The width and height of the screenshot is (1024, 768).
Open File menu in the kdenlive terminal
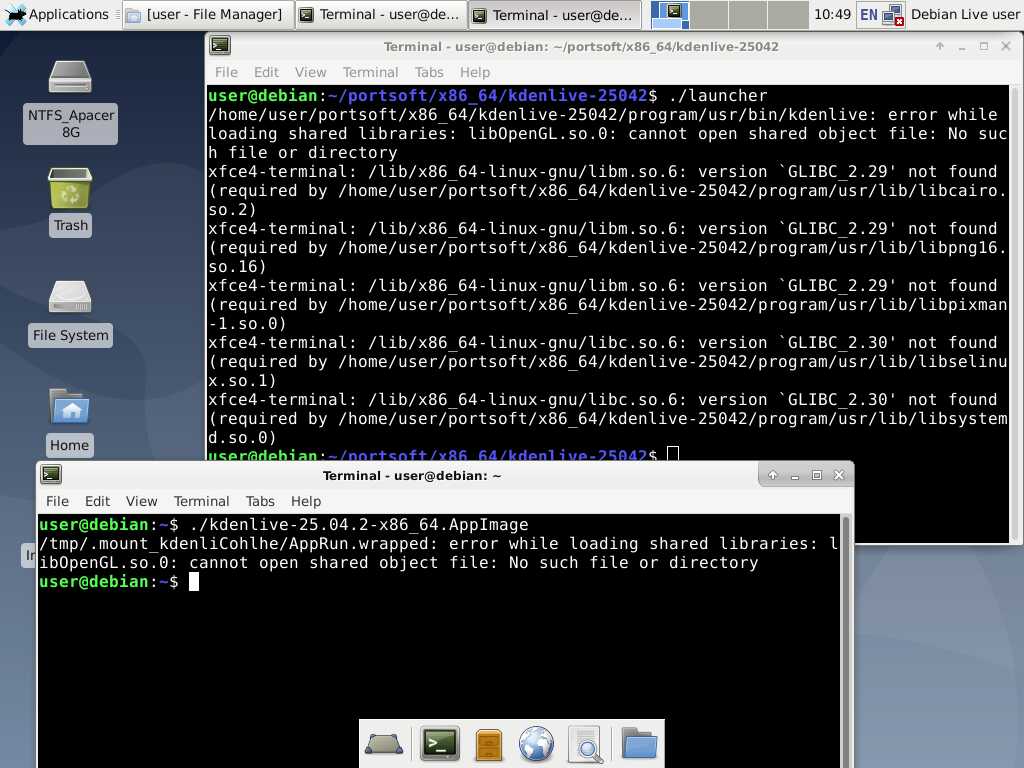[x=226, y=72]
